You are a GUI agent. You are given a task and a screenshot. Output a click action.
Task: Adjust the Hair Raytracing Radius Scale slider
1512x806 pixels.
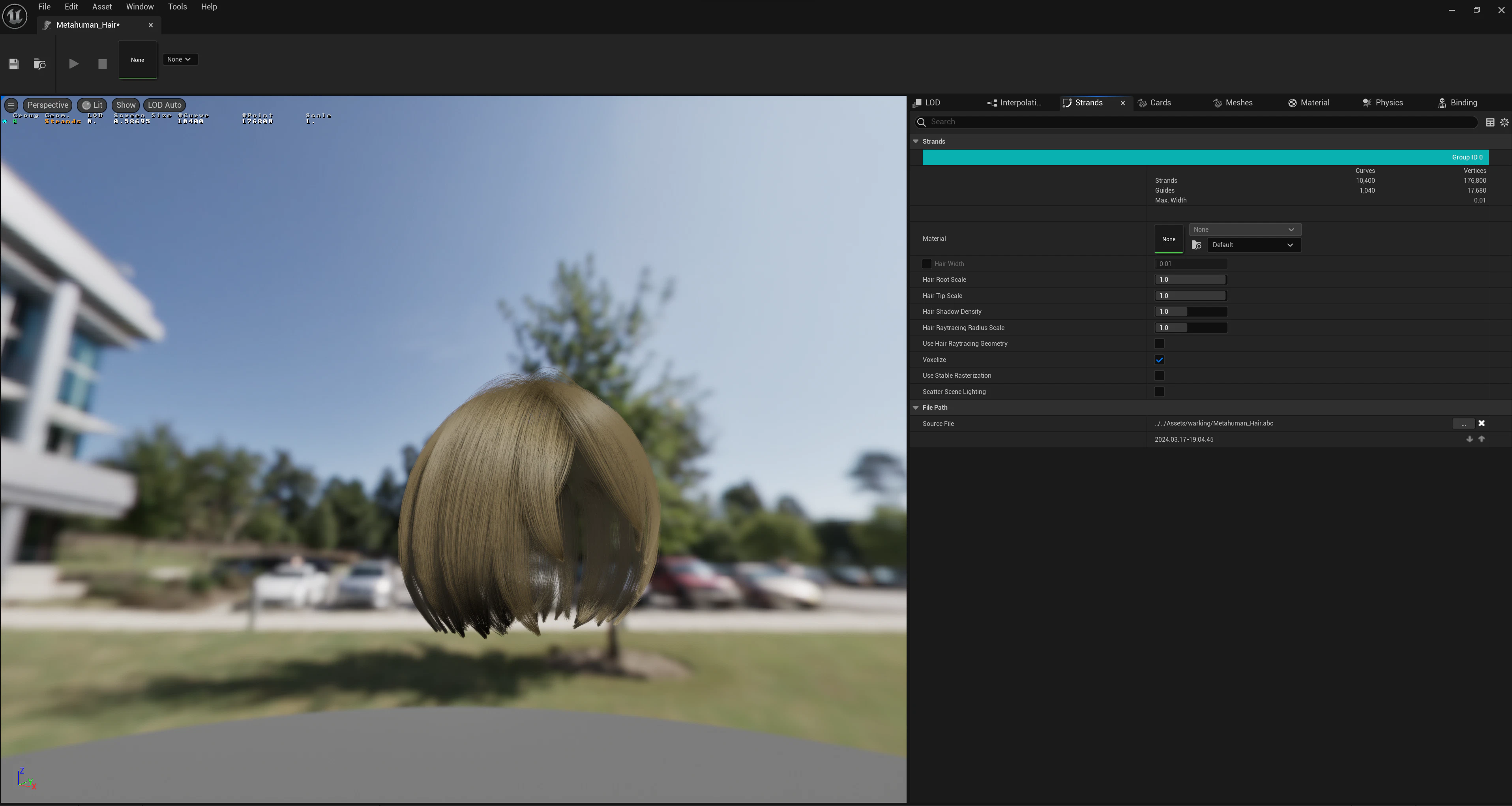click(1191, 328)
